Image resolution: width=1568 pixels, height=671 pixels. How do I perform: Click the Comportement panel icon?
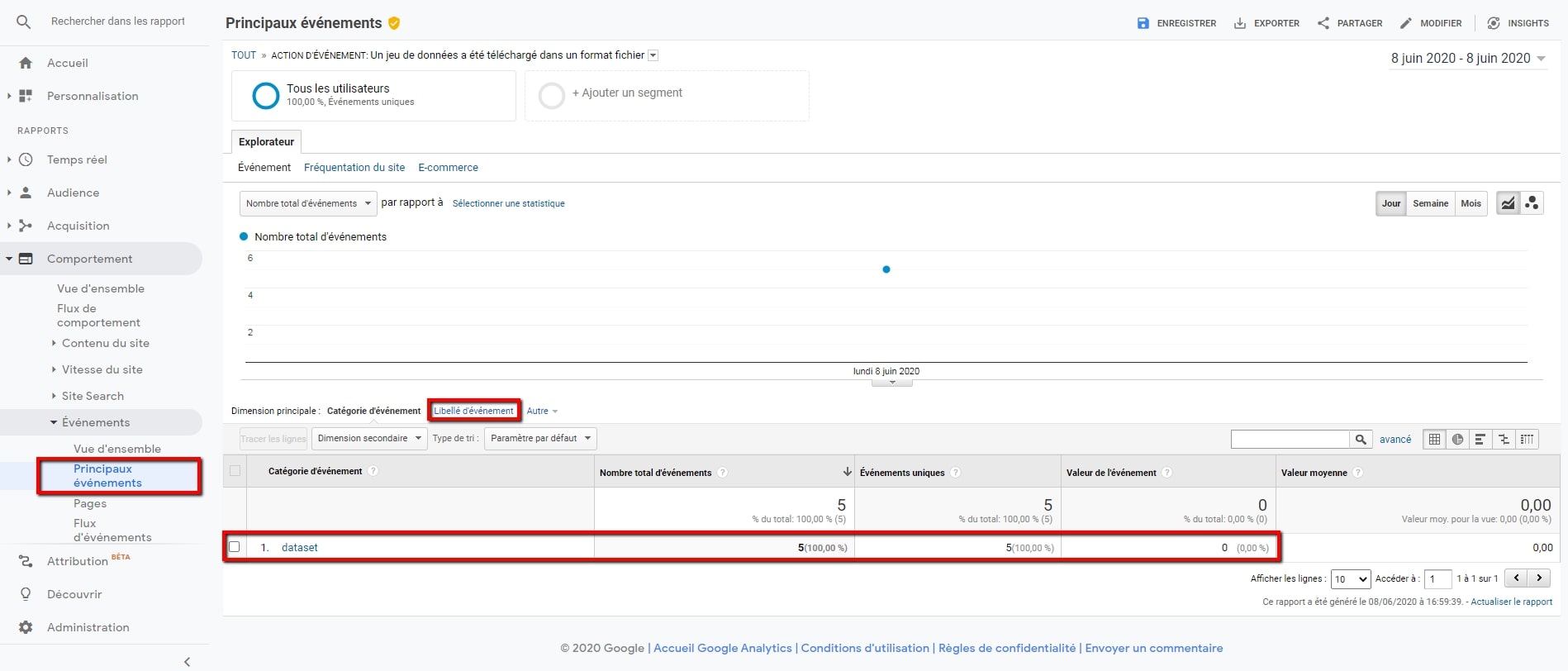(x=26, y=259)
